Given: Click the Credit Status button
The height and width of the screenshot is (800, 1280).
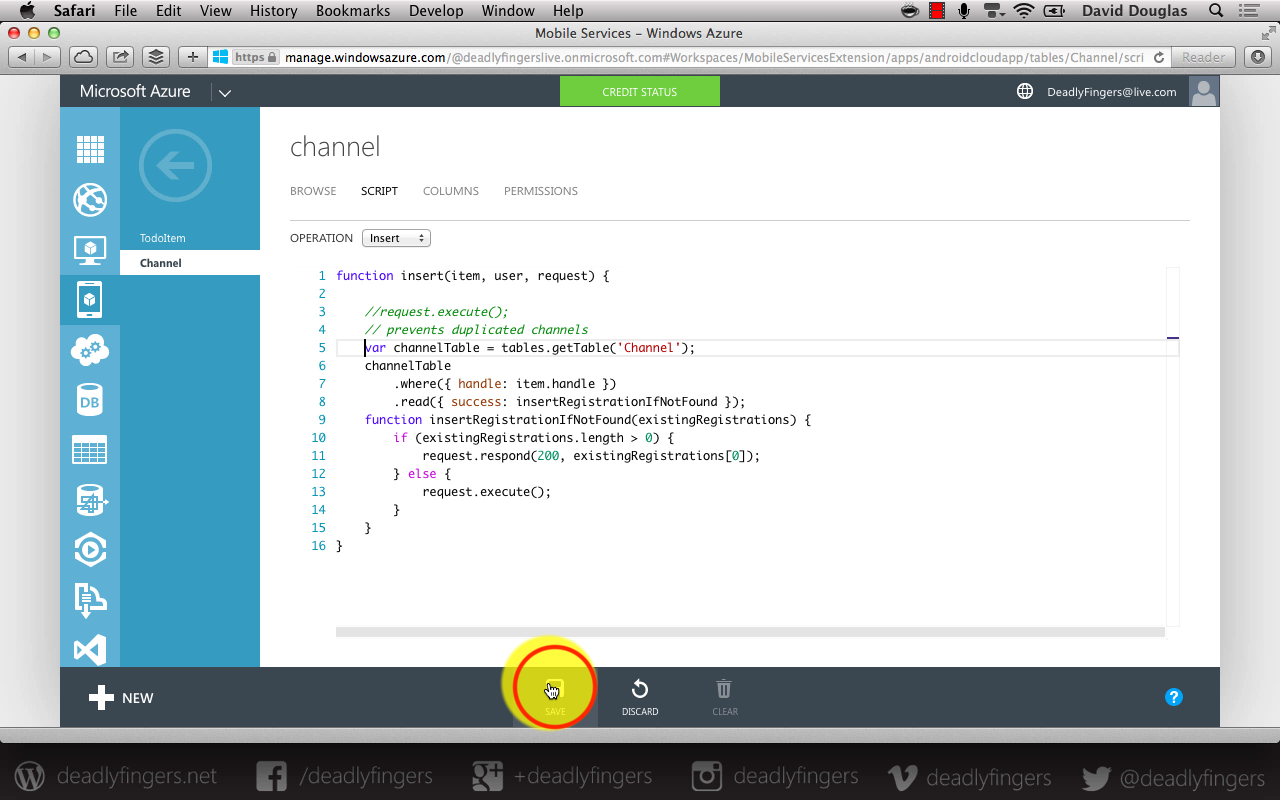Looking at the screenshot, I should click(640, 91).
